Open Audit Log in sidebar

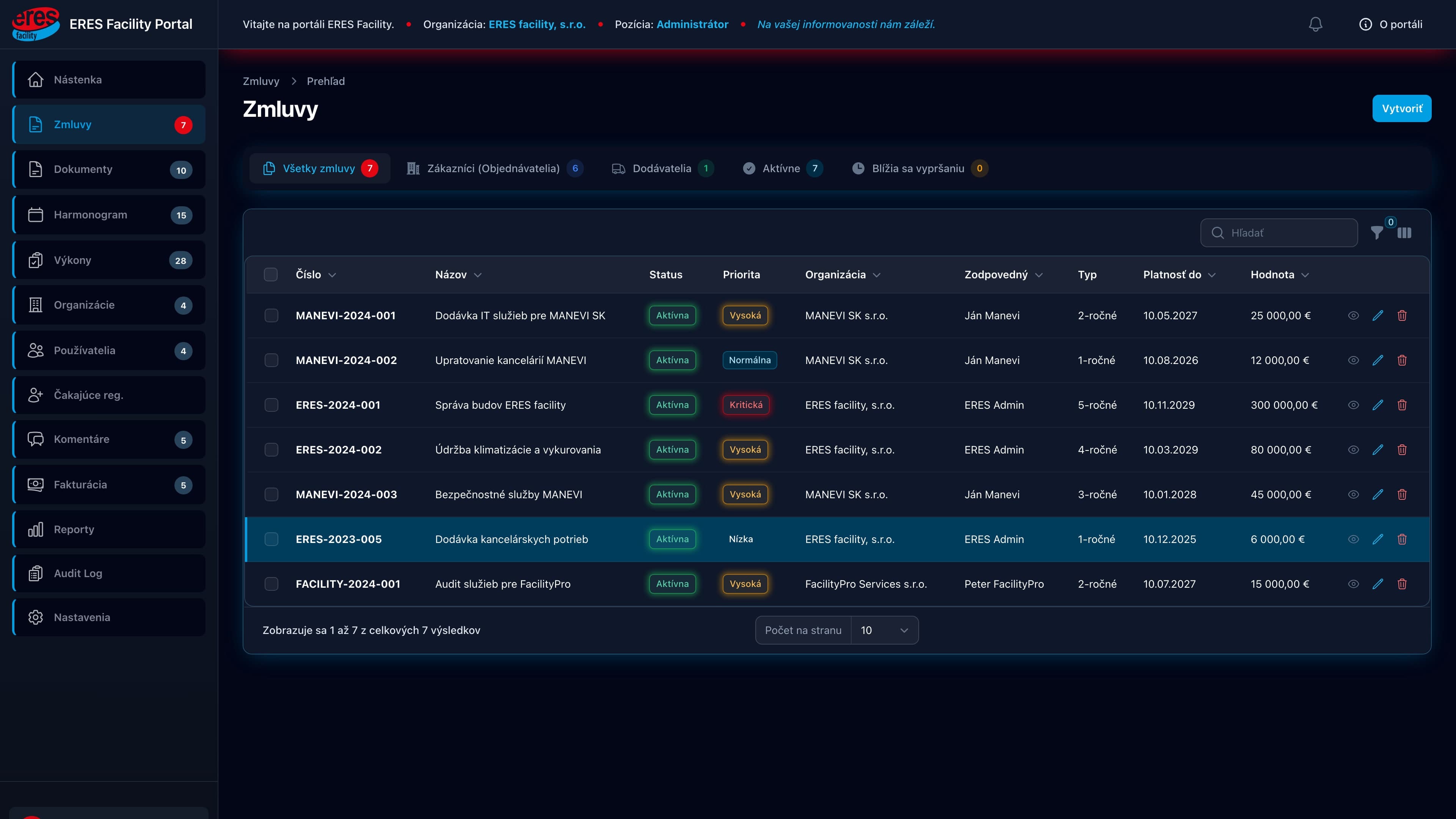(109, 573)
